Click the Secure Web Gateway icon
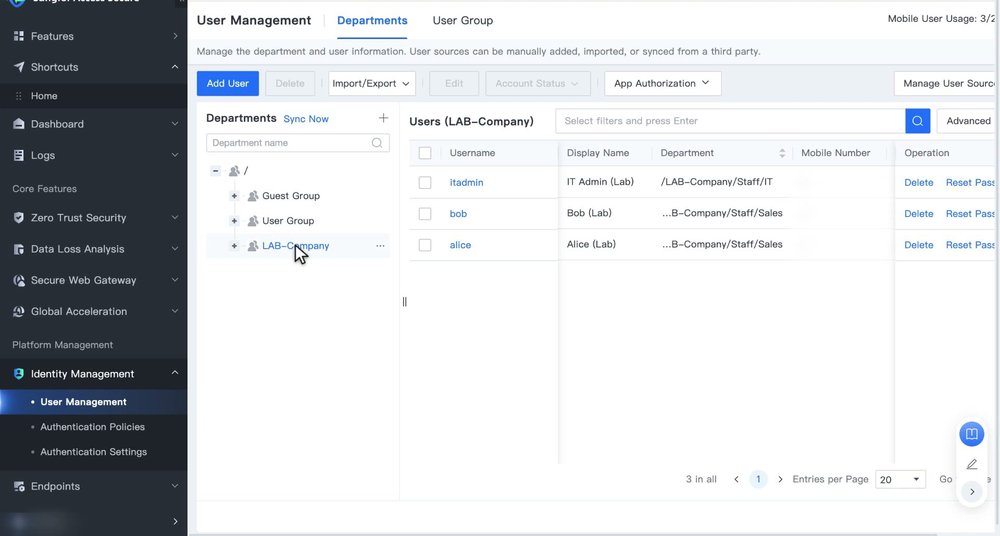The image size is (1000, 536). [x=18, y=280]
